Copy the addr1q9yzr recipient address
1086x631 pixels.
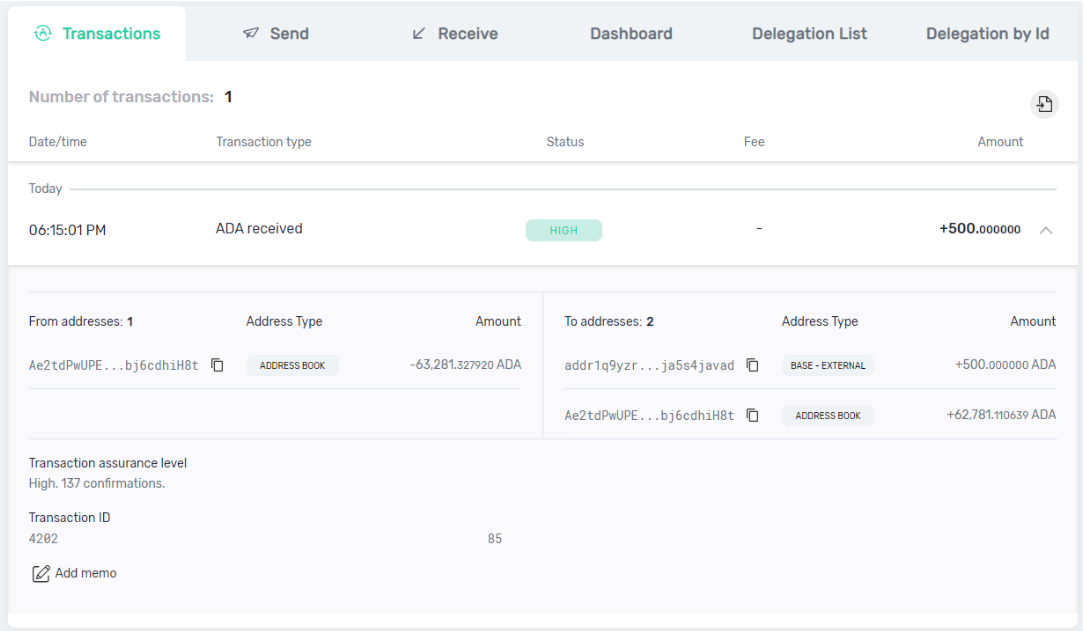tap(753, 365)
